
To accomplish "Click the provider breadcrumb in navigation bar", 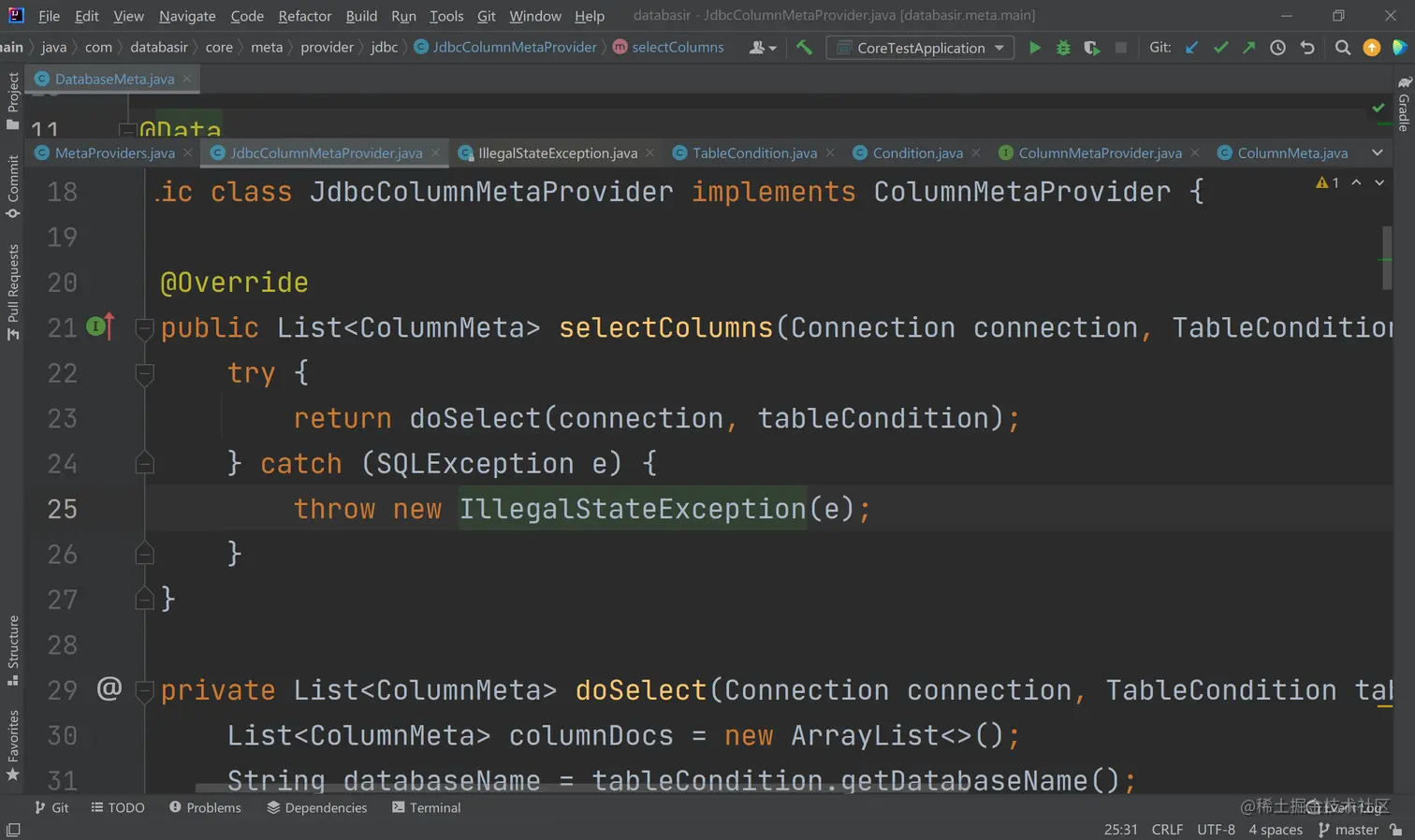I will click(x=327, y=48).
